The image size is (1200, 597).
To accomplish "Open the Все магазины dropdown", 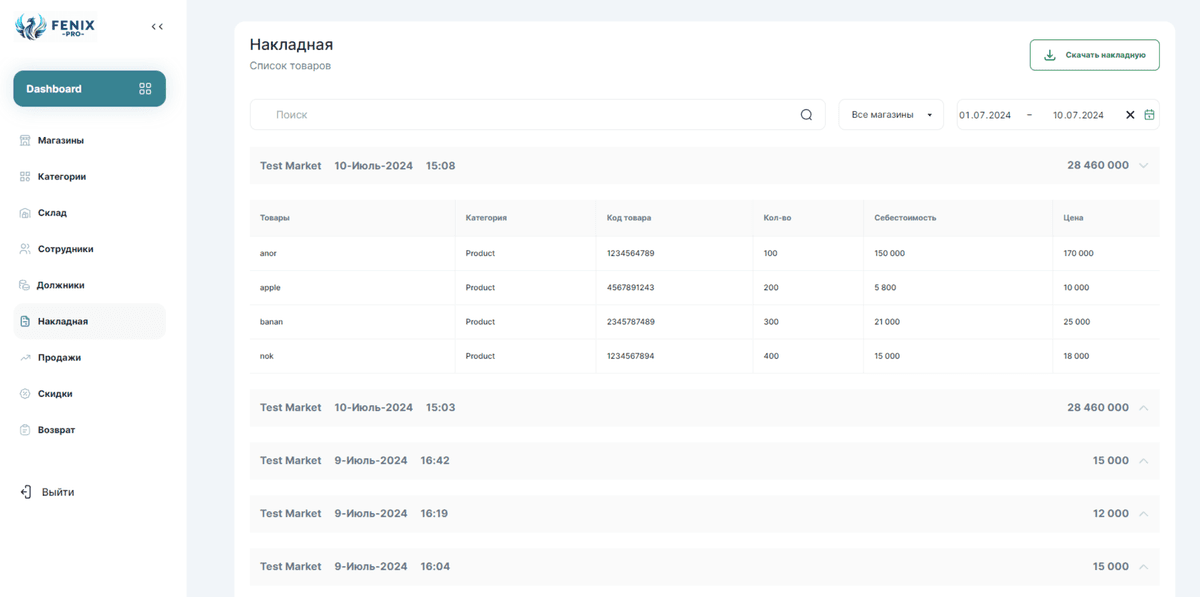I will point(890,115).
